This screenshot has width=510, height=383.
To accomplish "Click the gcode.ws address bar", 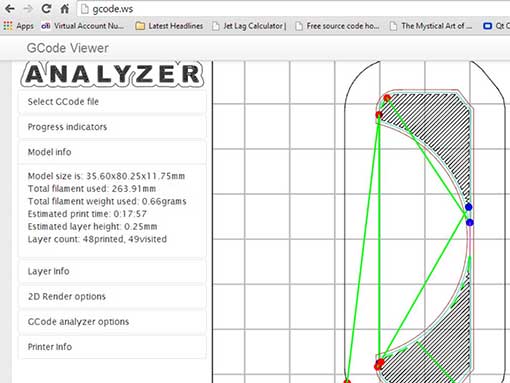I will (293, 9).
